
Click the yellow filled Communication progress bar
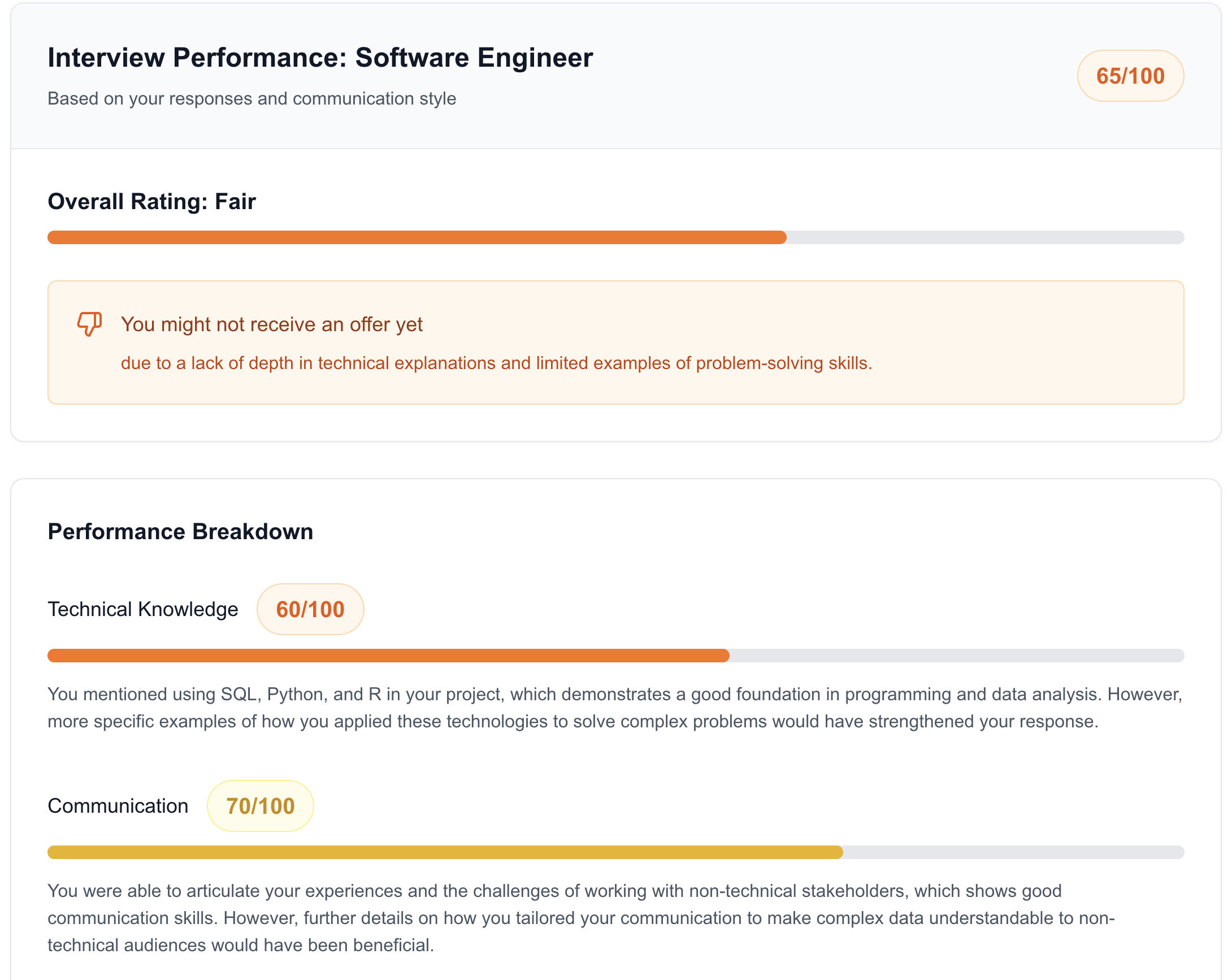tap(445, 852)
